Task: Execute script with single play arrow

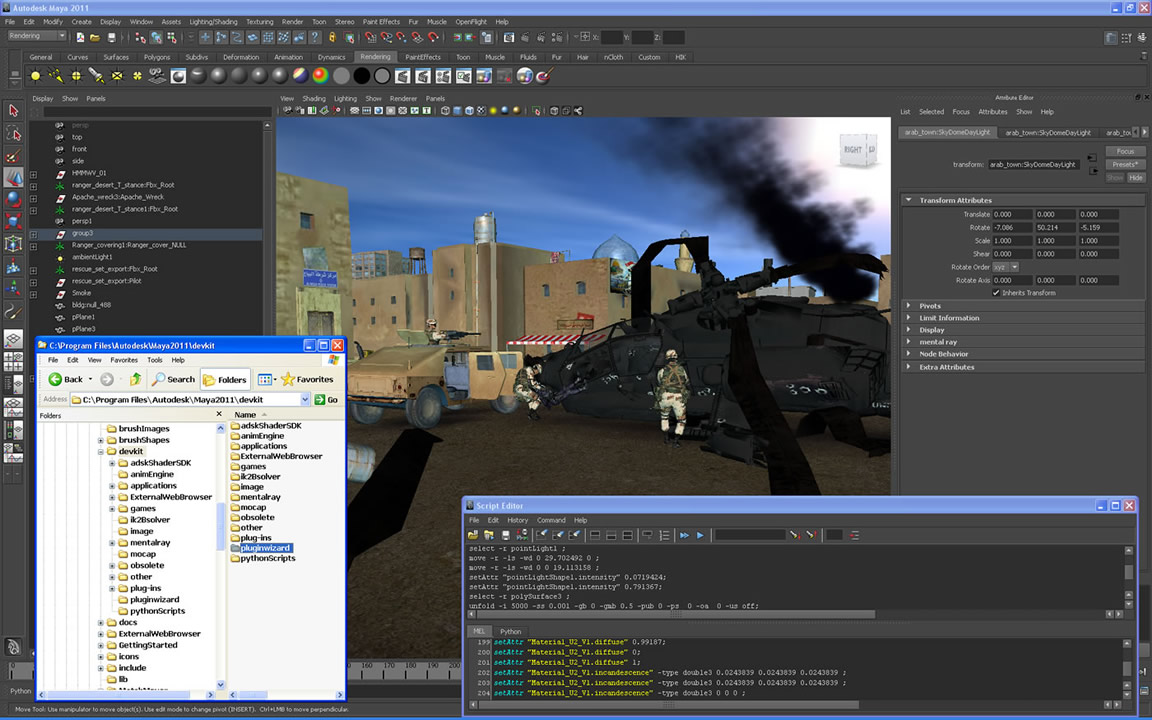Action: click(x=700, y=535)
